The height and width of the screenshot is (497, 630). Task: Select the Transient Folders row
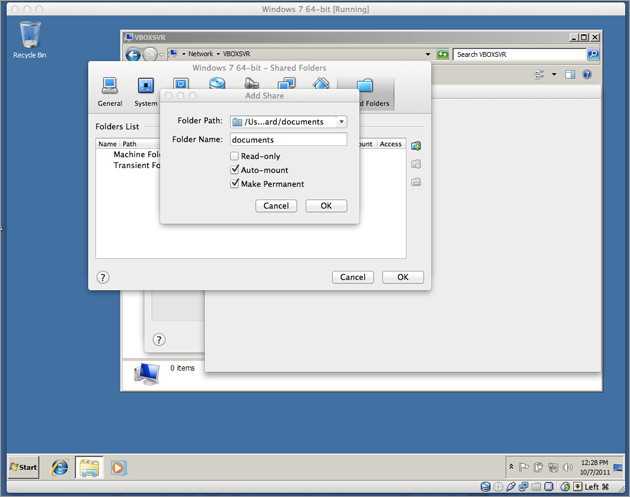point(137,165)
